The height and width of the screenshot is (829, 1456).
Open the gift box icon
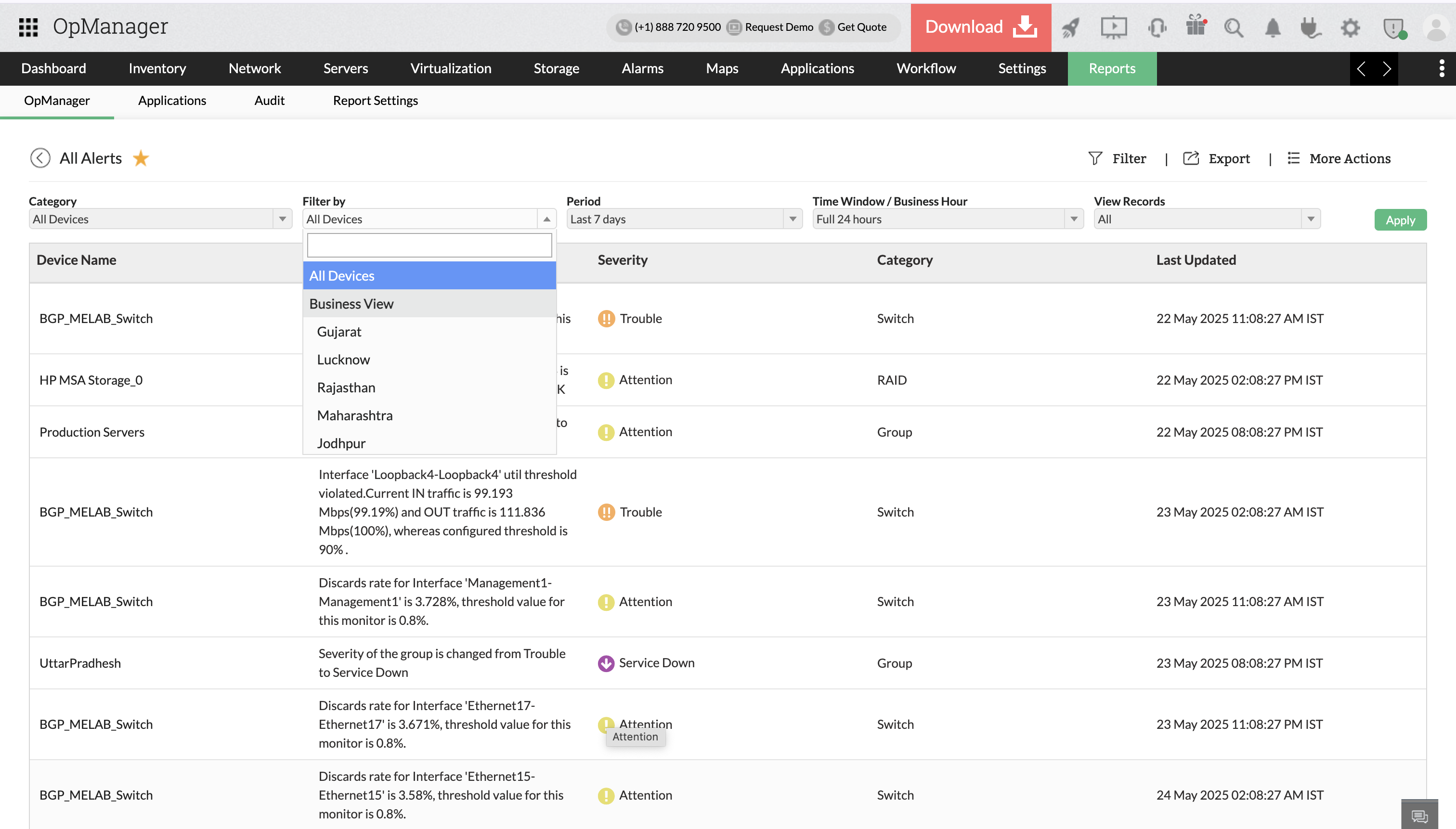point(1196,26)
